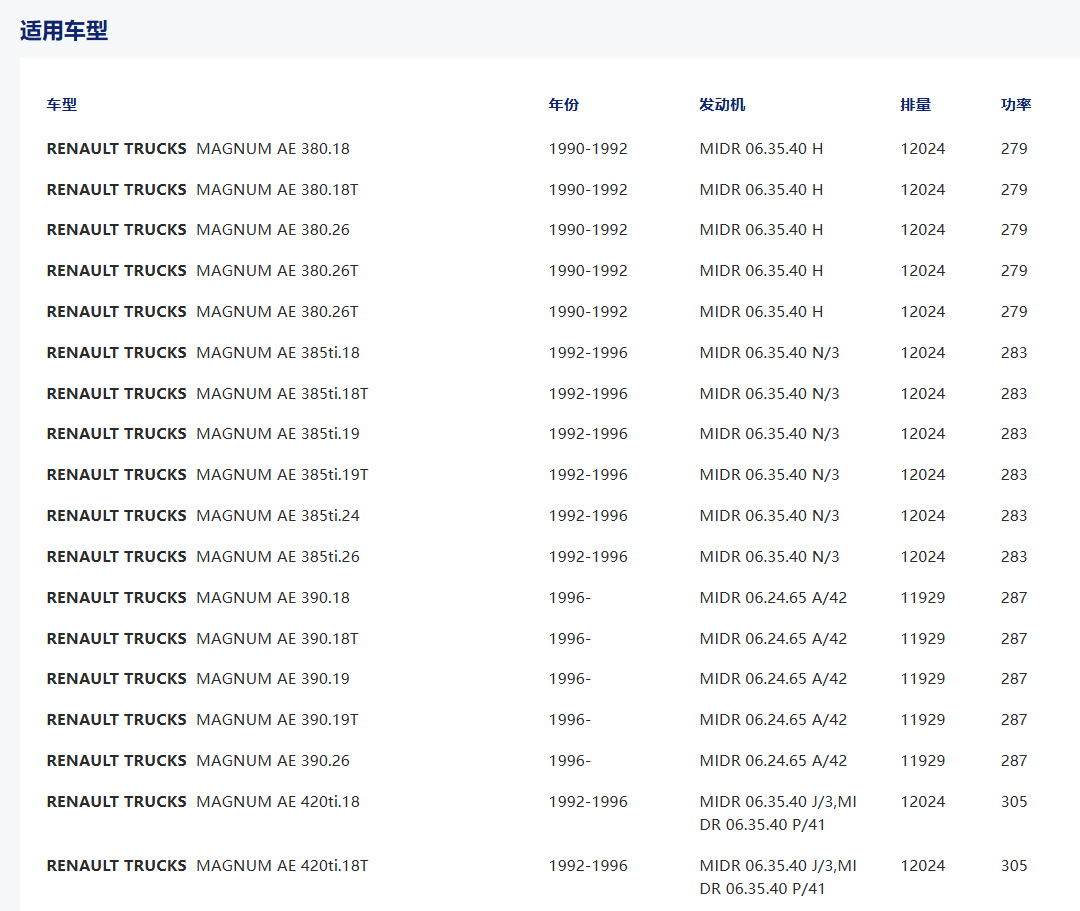Click engine MIDR 06.24.65 A/42 in 390.26 row

pyautogui.click(x=773, y=760)
